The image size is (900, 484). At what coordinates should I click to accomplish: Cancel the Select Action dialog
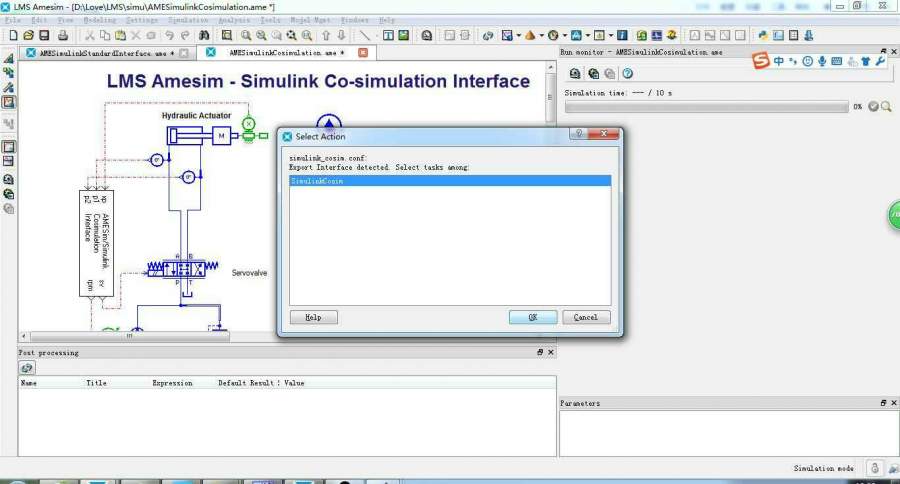coord(586,317)
